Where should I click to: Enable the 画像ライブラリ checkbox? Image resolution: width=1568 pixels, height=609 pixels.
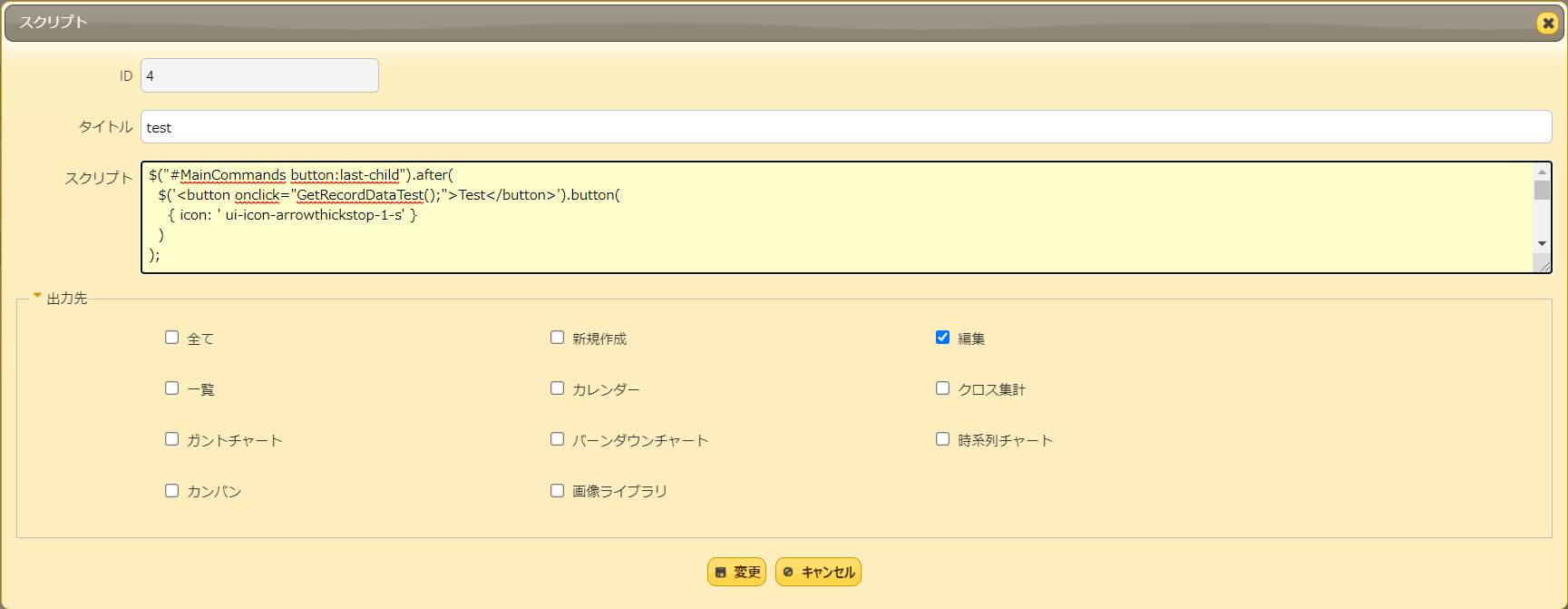click(x=557, y=490)
